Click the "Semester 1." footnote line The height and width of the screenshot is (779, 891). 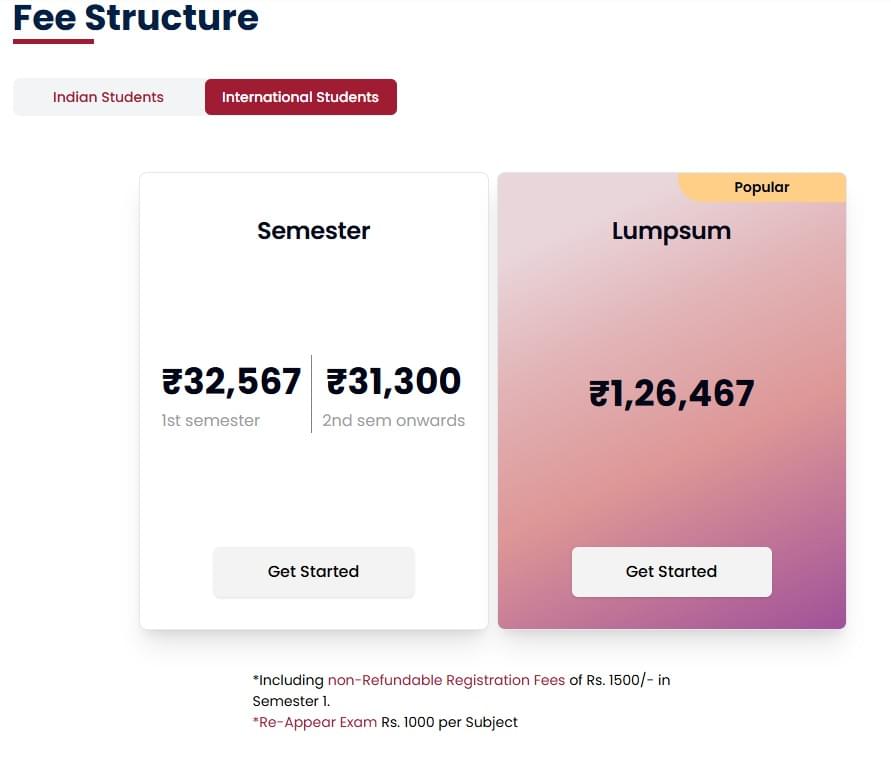tap(291, 701)
